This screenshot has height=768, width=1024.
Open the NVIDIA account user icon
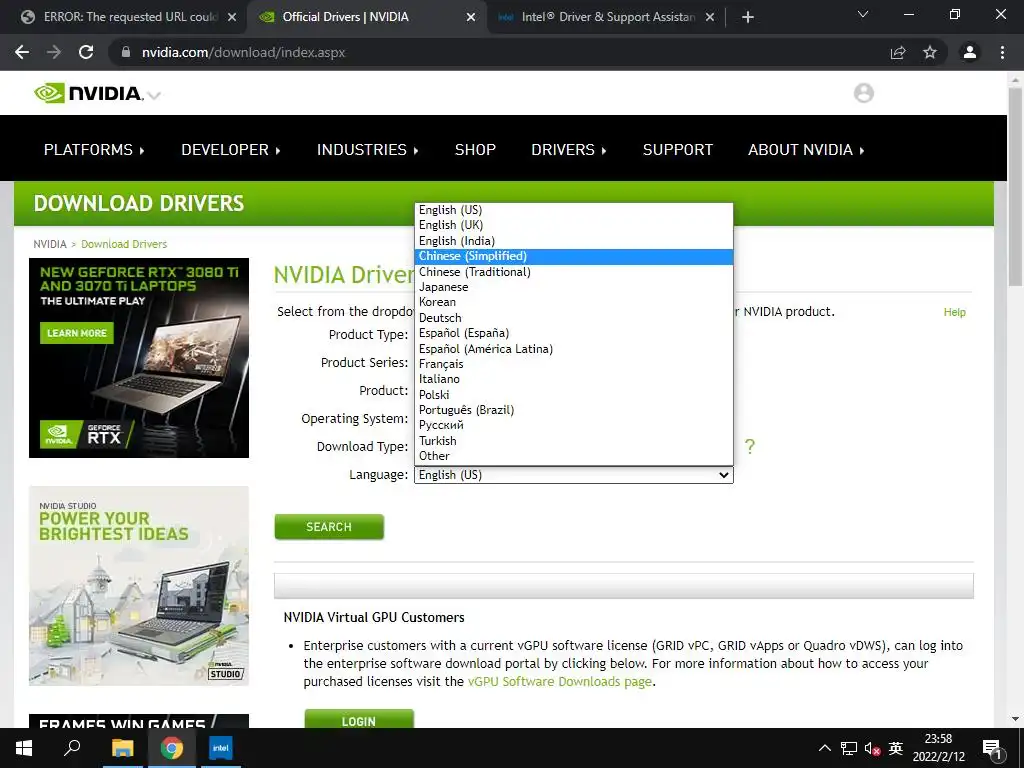(x=863, y=93)
